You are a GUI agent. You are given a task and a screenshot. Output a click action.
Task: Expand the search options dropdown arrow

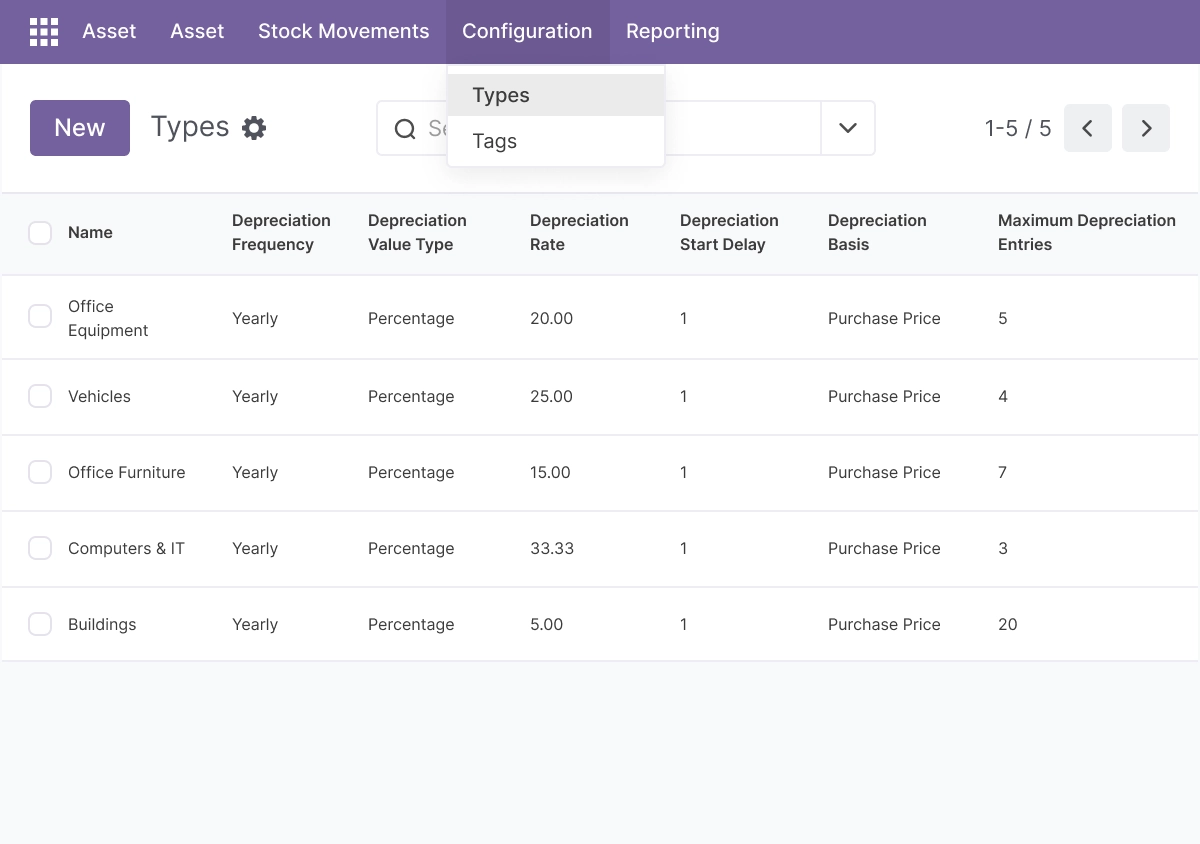(848, 128)
